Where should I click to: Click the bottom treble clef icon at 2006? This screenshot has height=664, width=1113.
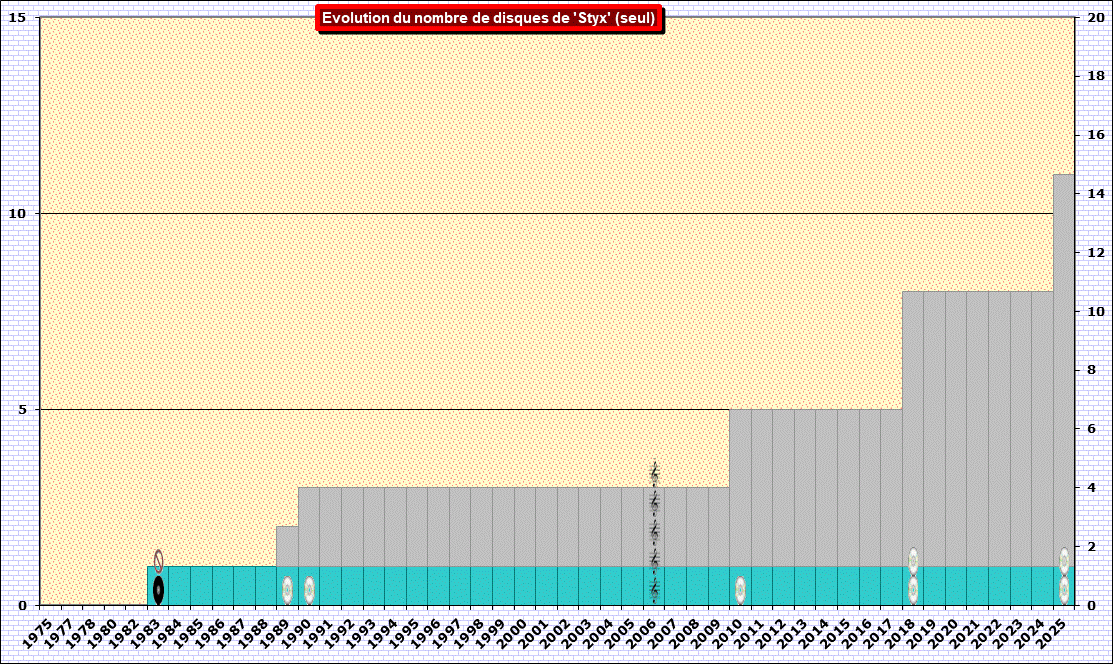[654, 590]
